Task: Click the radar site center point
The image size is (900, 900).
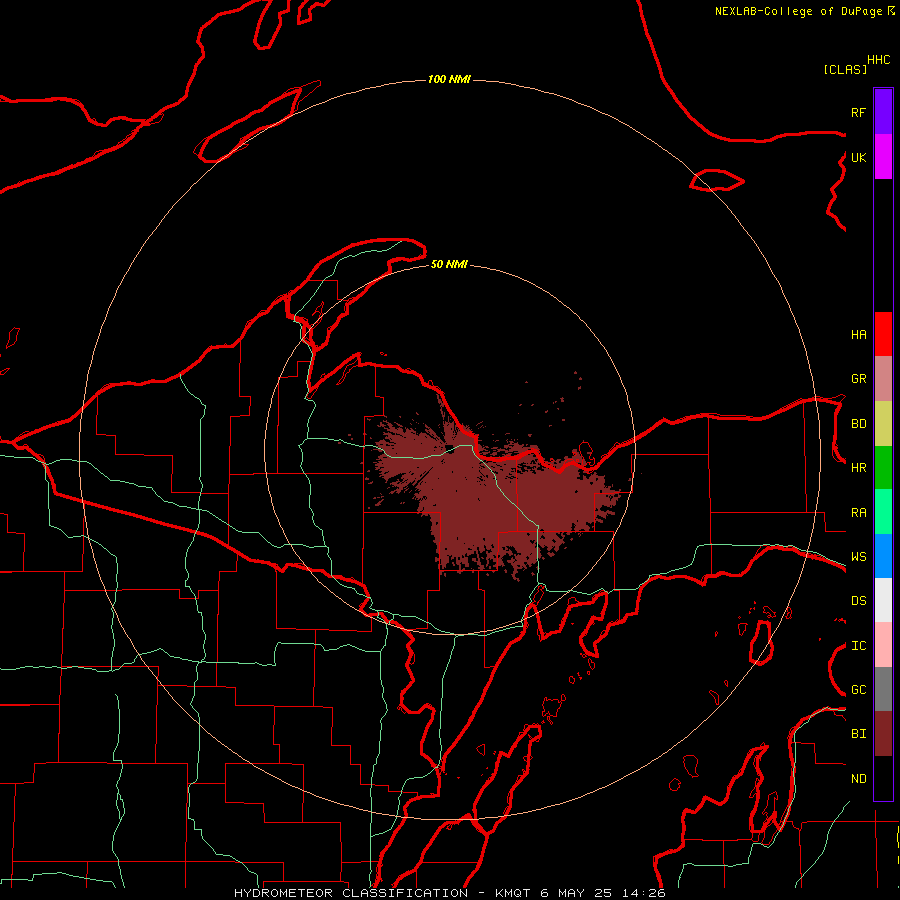Action: (x=449, y=449)
